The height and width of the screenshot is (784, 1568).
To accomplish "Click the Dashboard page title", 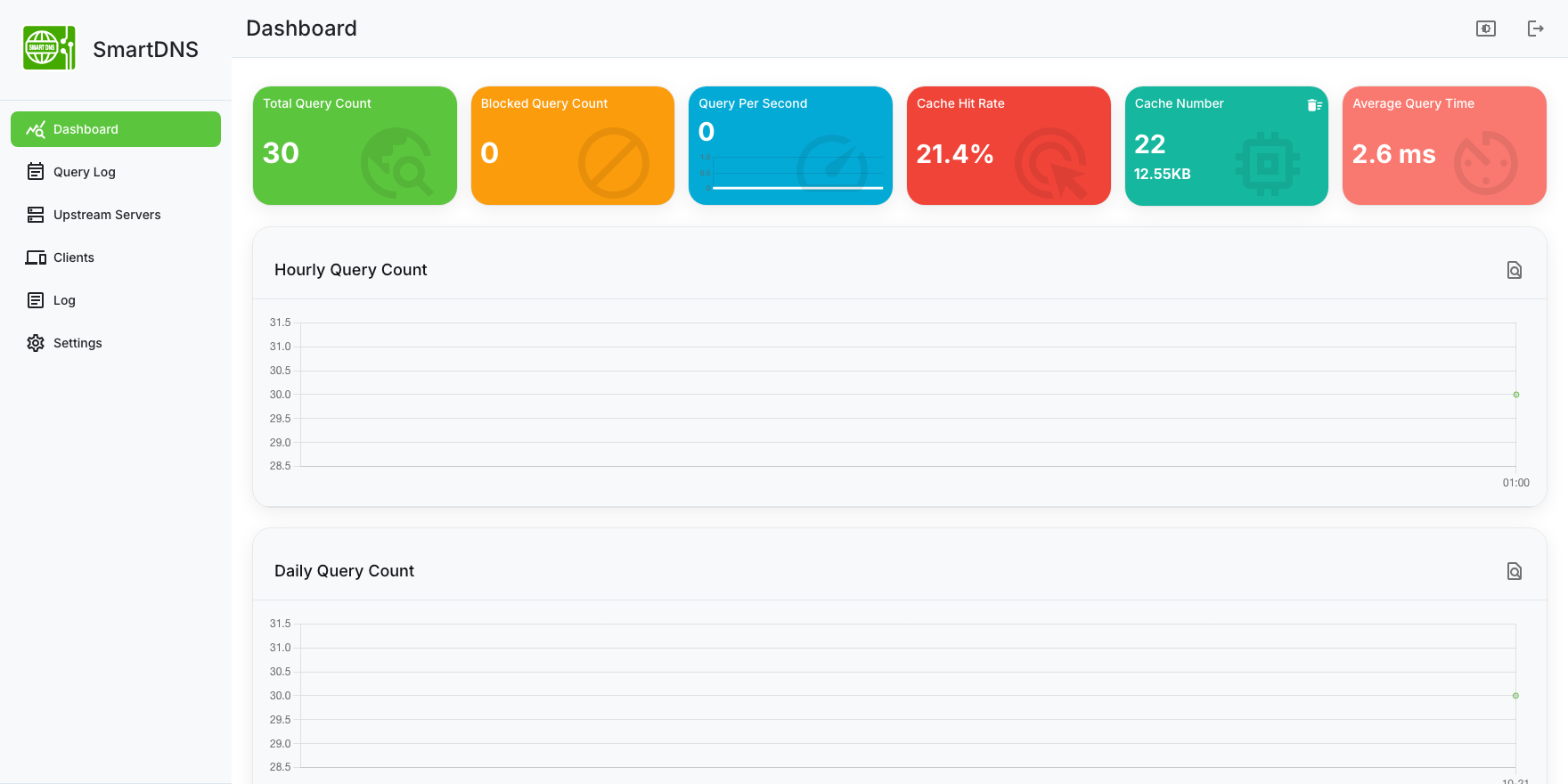I will click(301, 29).
